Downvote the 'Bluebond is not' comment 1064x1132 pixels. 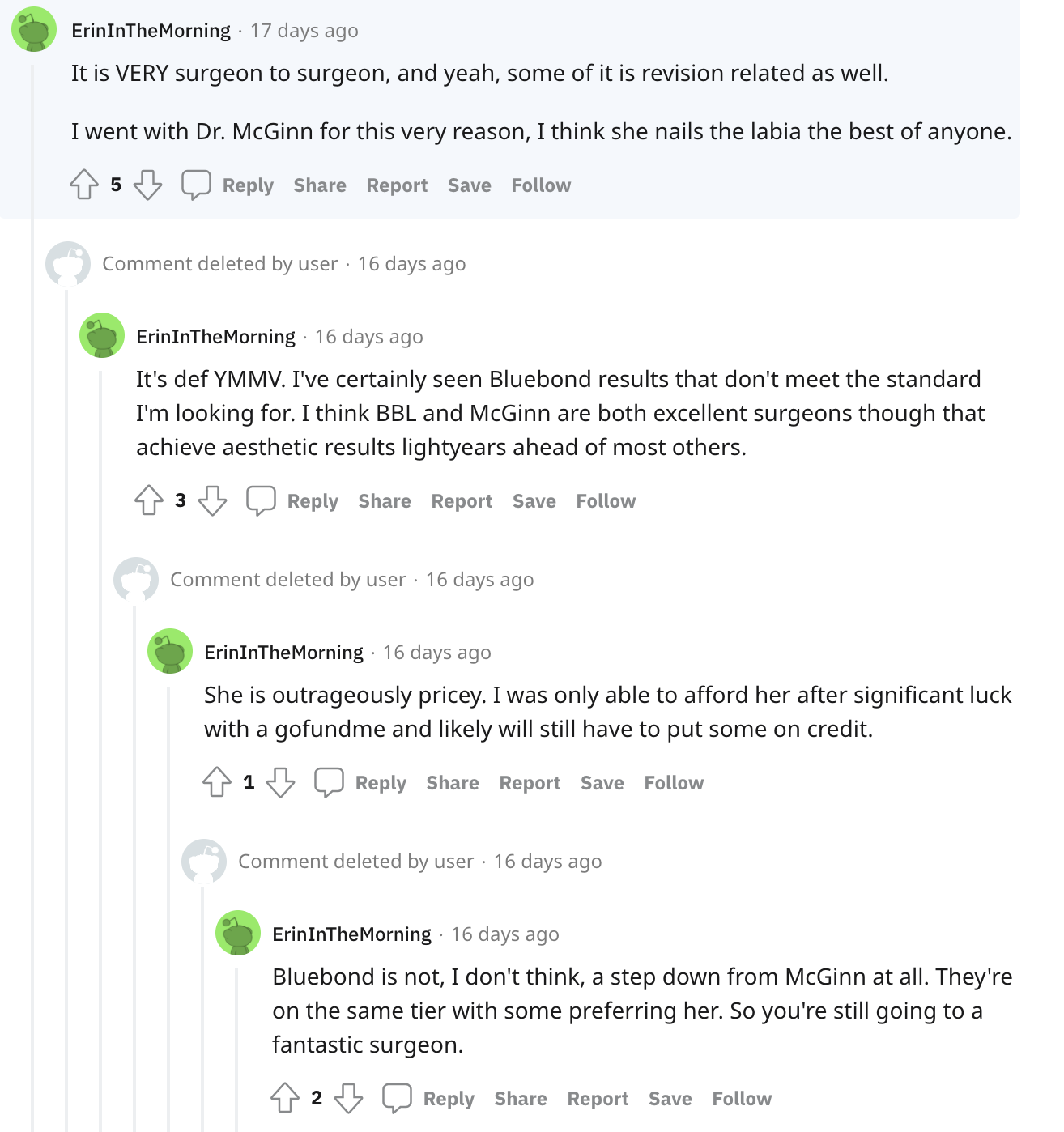(x=348, y=1098)
